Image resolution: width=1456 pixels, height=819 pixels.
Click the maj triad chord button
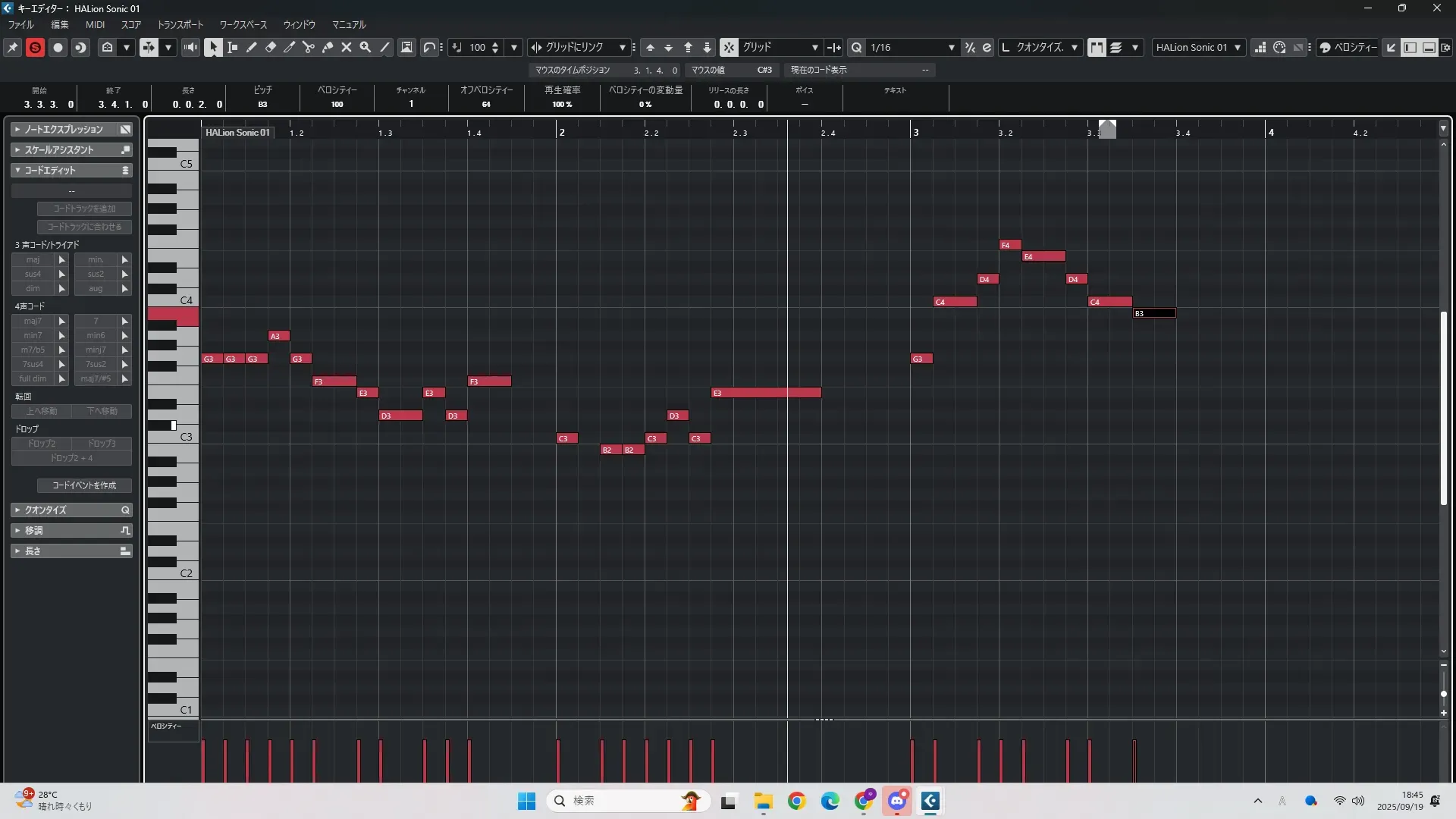pyautogui.click(x=33, y=259)
